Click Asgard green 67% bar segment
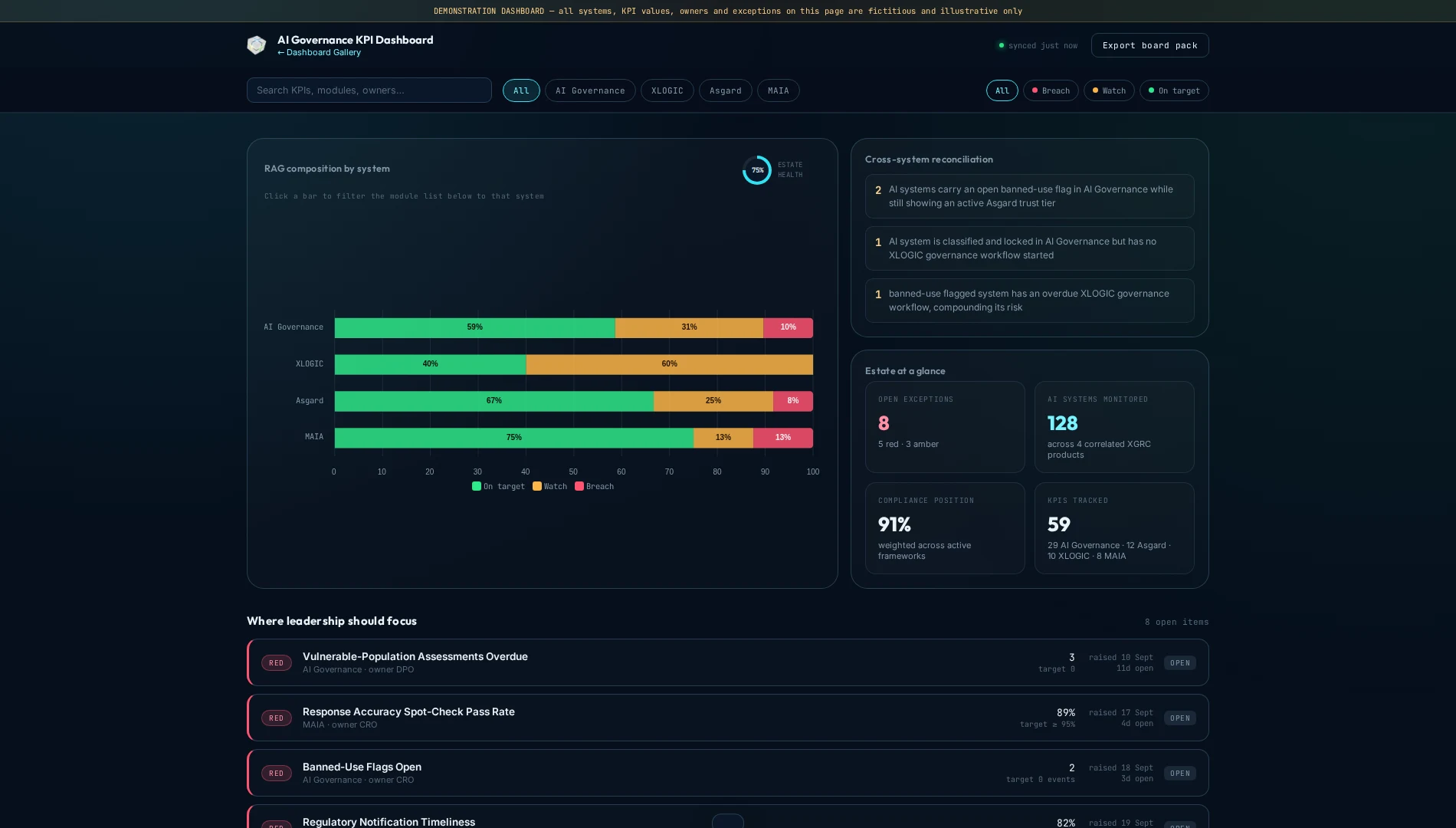The height and width of the screenshot is (828, 1456). (494, 401)
